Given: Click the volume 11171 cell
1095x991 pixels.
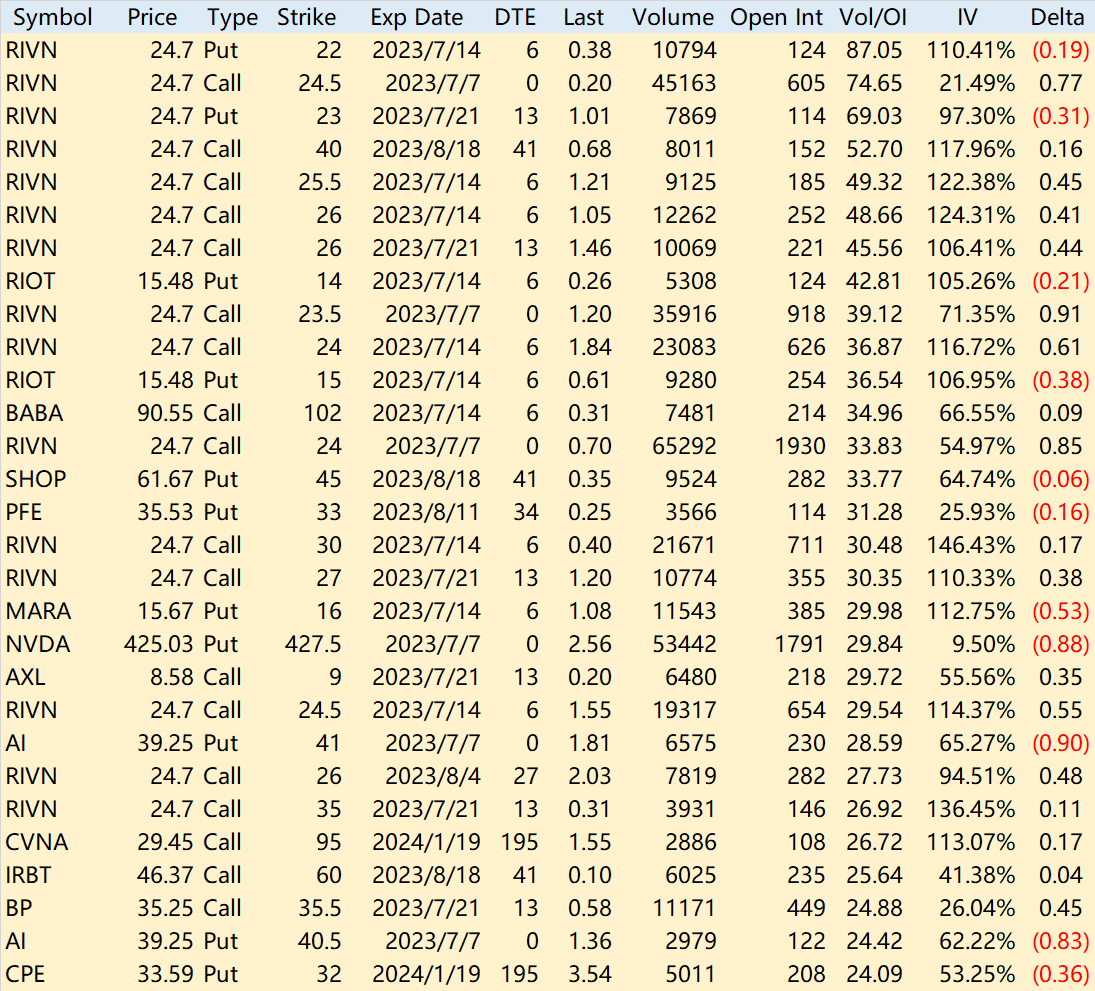Looking at the screenshot, I should coord(684,908).
